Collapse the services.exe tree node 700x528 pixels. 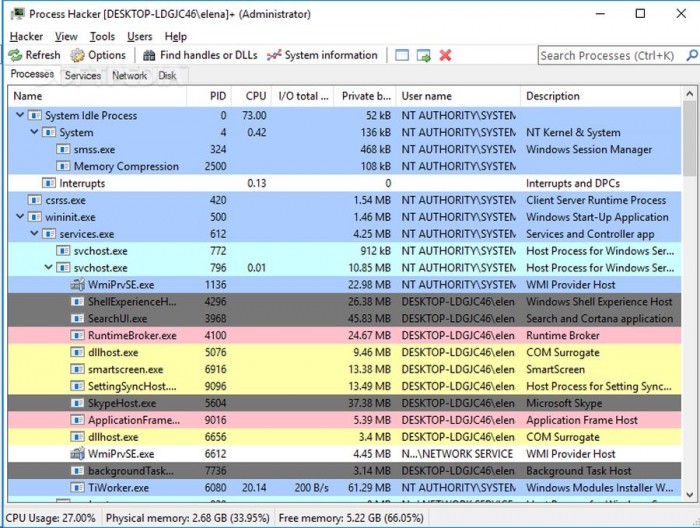click(35, 234)
